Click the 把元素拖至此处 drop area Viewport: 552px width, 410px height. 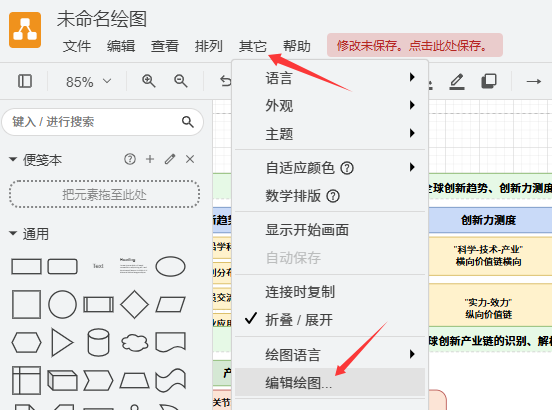(105, 194)
